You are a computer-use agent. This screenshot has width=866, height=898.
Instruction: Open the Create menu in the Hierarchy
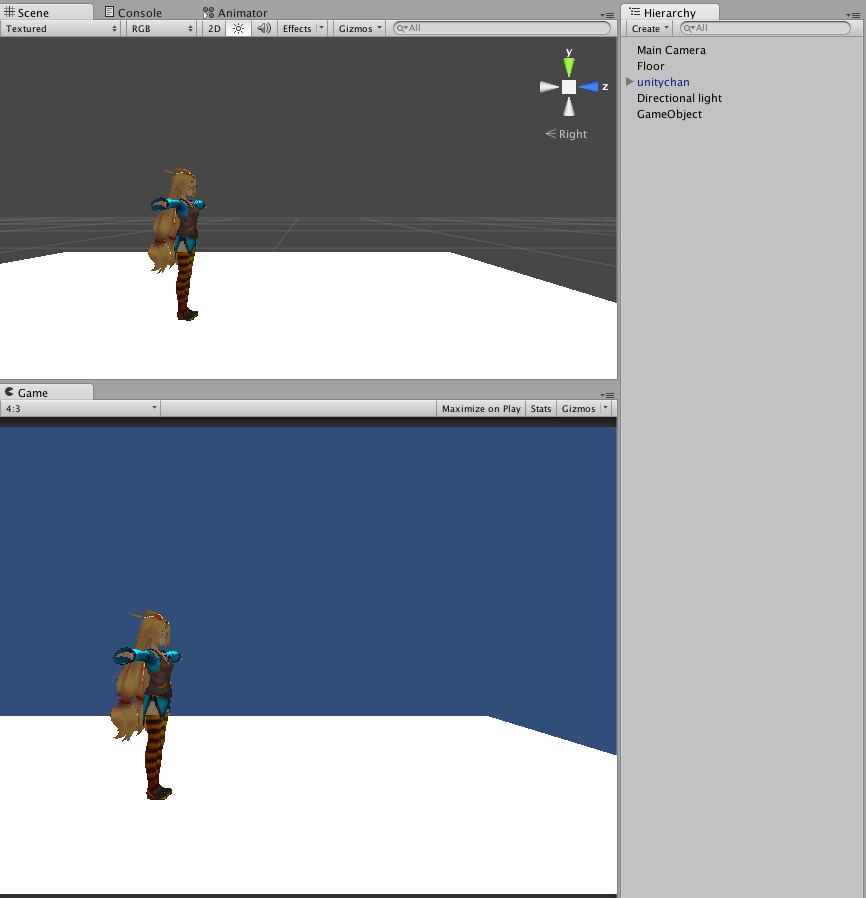click(x=647, y=28)
